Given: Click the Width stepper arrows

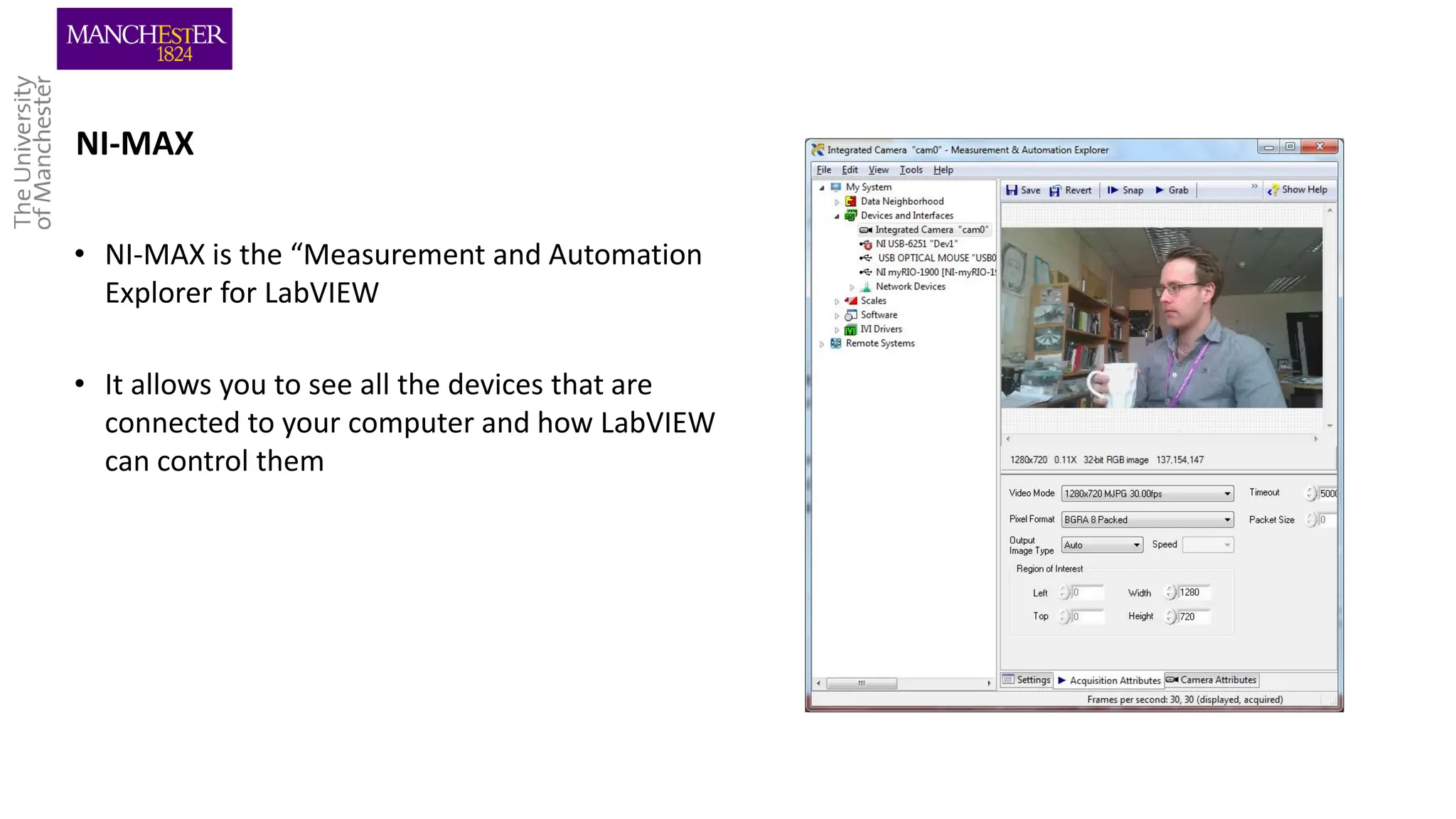Looking at the screenshot, I should coord(1170,592).
